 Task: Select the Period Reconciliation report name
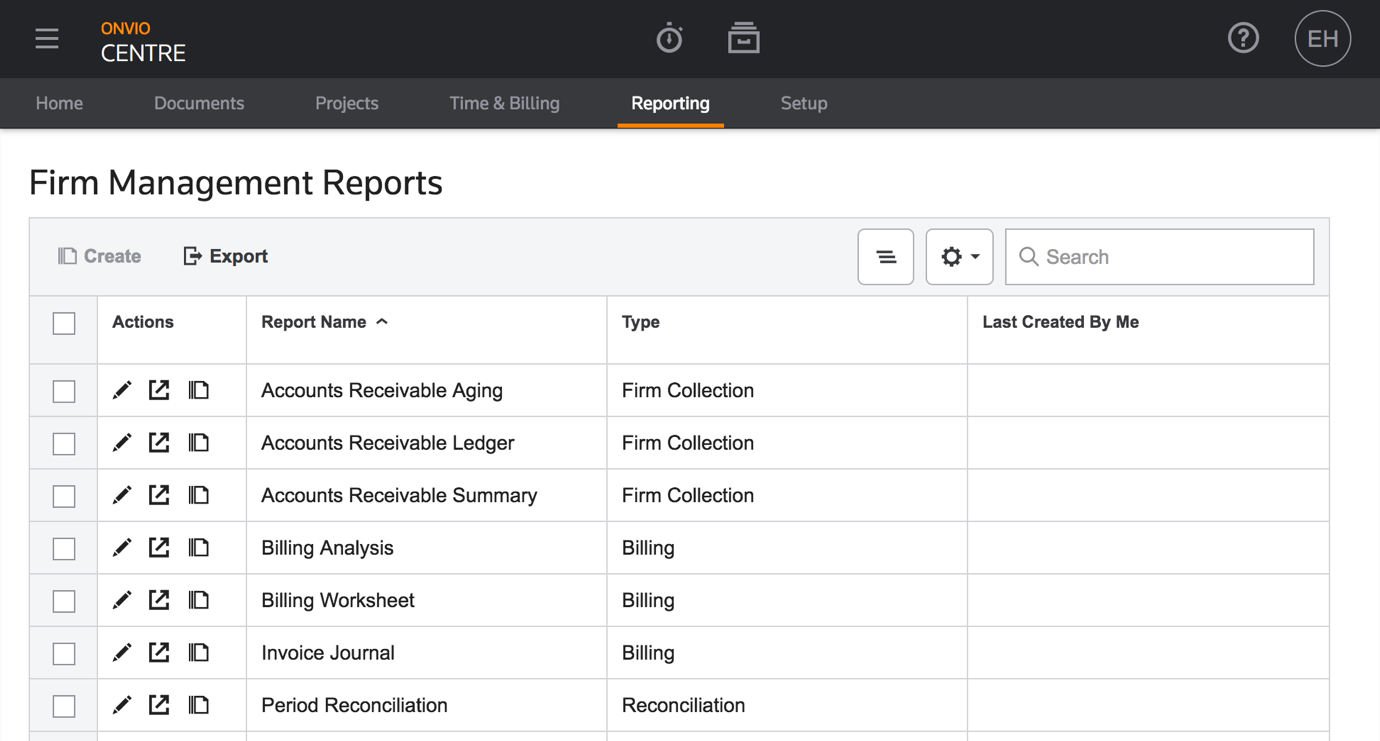[354, 705]
